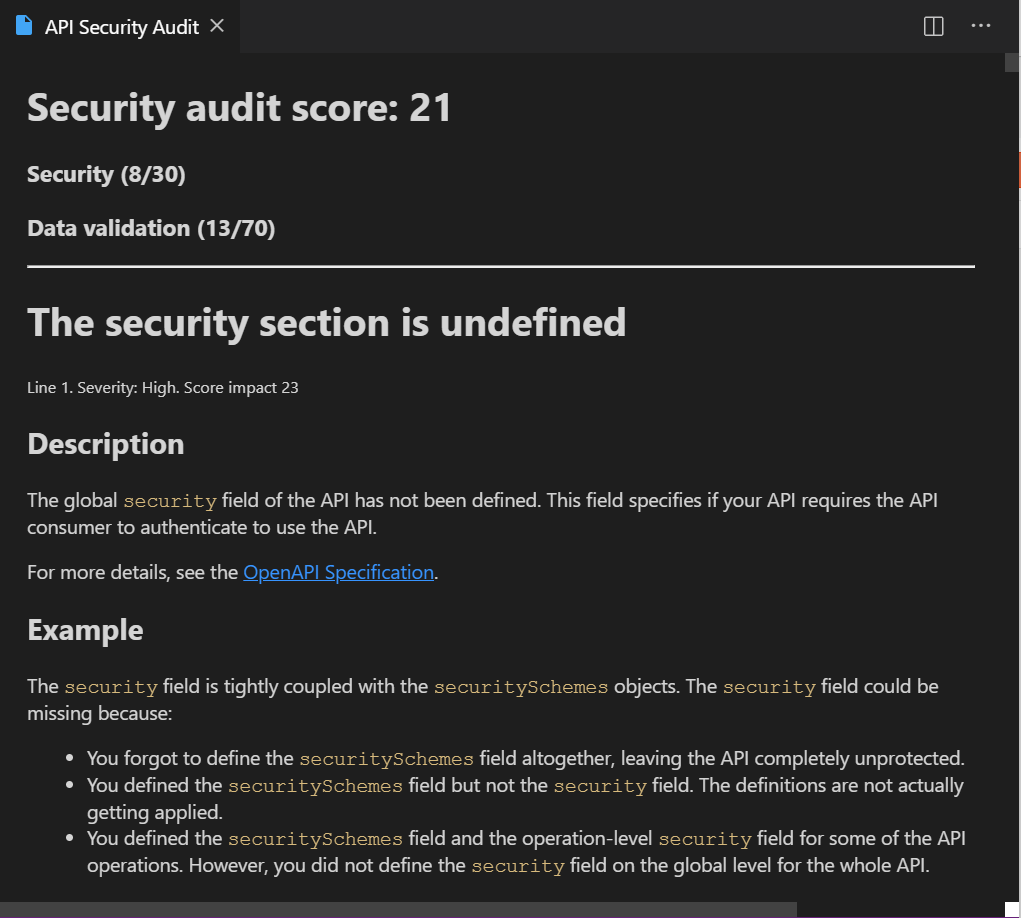The height and width of the screenshot is (918, 1021).
Task: Click the horizontal scrollbar at the bottom
Action: pos(398,910)
